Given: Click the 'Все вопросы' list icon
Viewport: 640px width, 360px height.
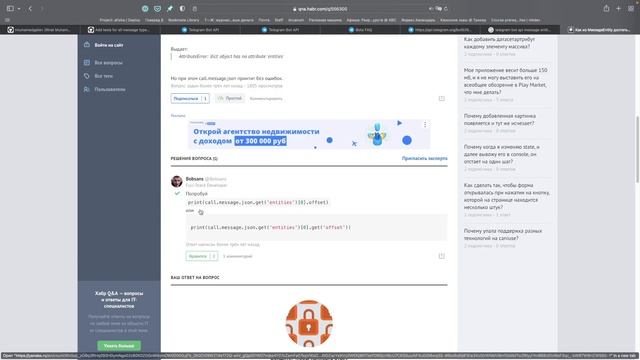Looking at the screenshot, I should coord(87,62).
